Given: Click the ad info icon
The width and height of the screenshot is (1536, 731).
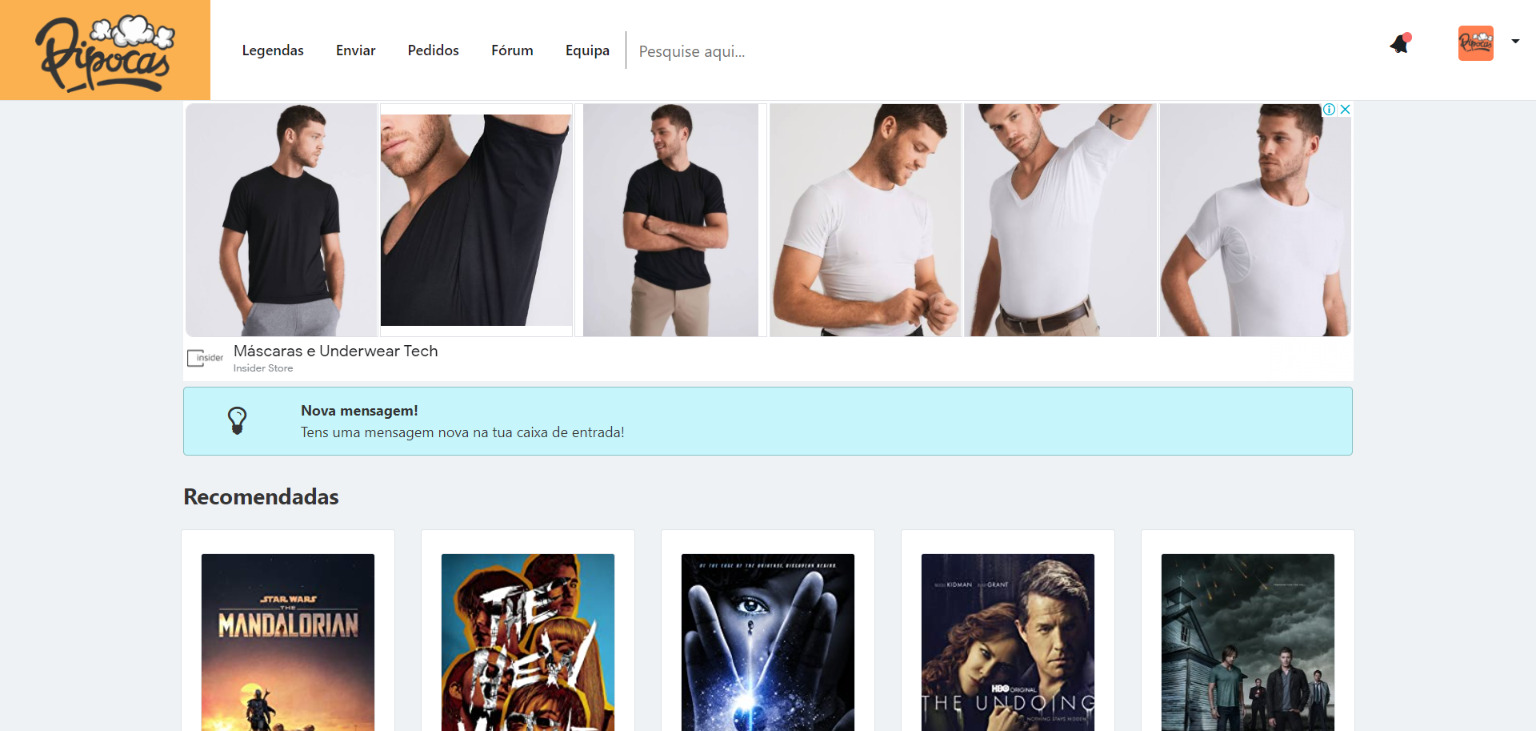Looking at the screenshot, I should (x=1330, y=109).
